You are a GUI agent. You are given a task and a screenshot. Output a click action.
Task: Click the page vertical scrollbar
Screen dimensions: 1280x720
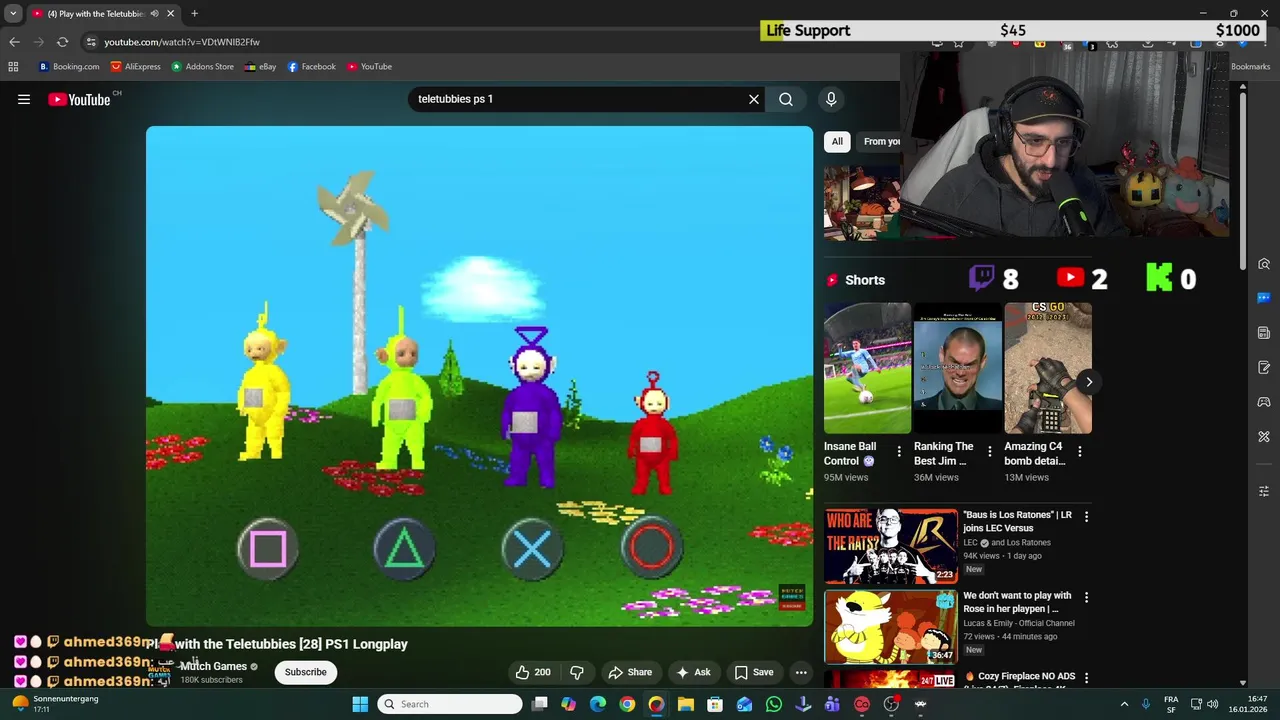[x=1242, y=180]
